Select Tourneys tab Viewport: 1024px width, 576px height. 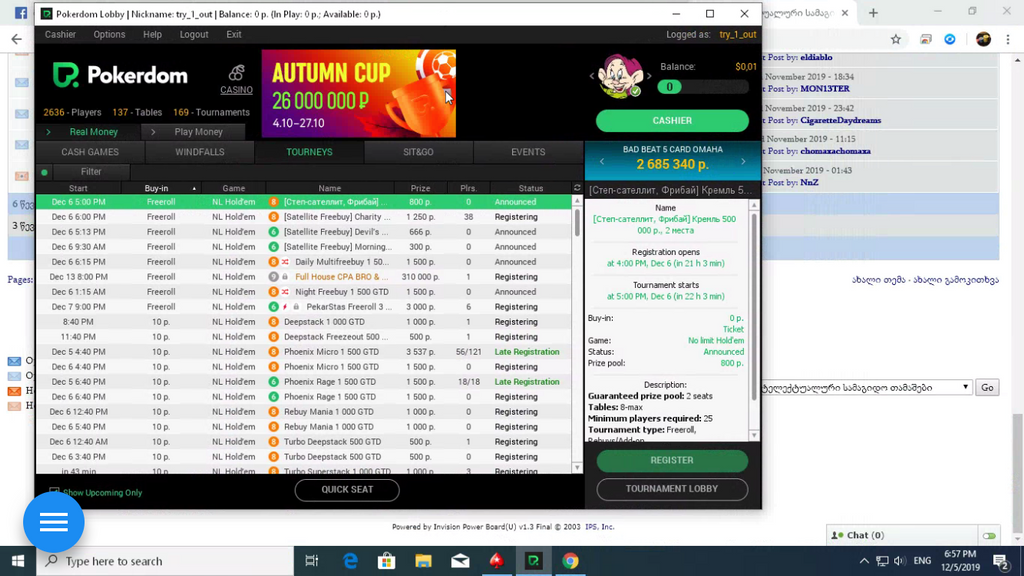[x=310, y=152]
